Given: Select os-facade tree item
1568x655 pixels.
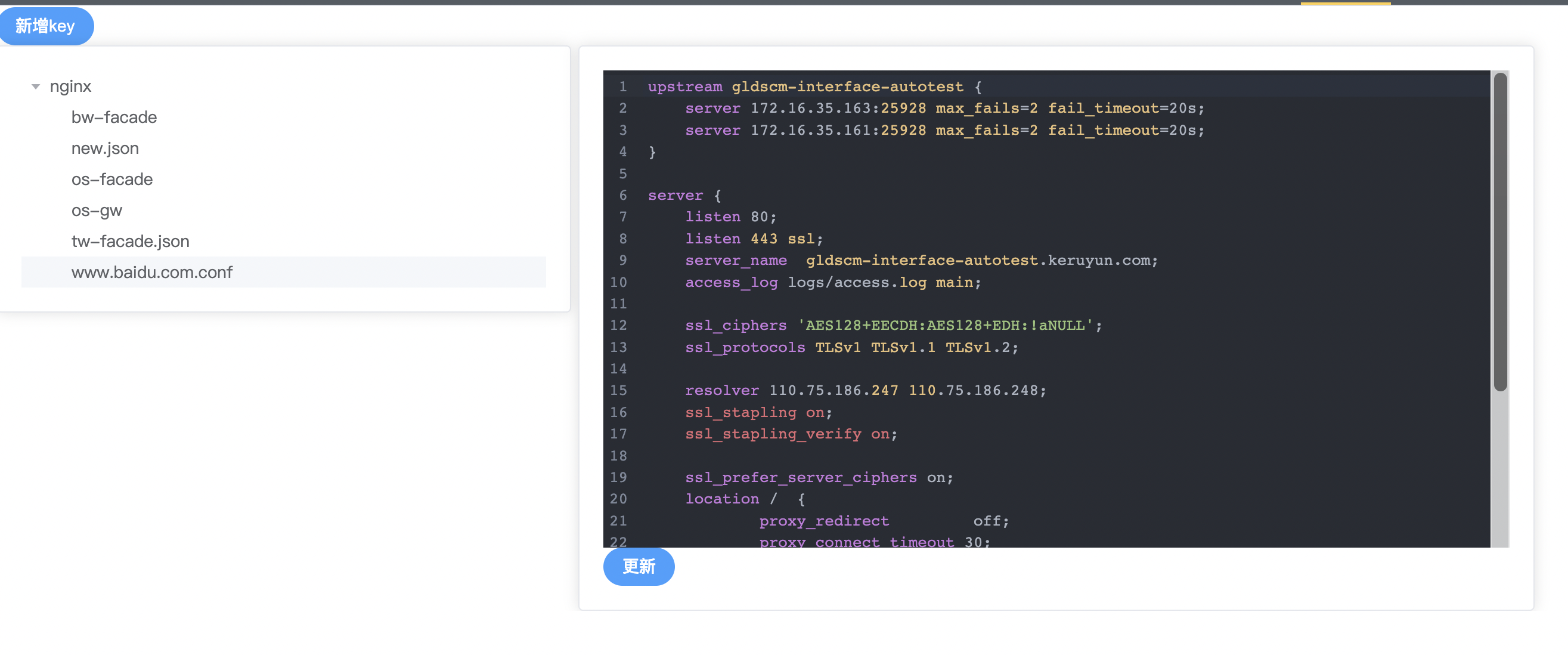Looking at the screenshot, I should click(112, 179).
